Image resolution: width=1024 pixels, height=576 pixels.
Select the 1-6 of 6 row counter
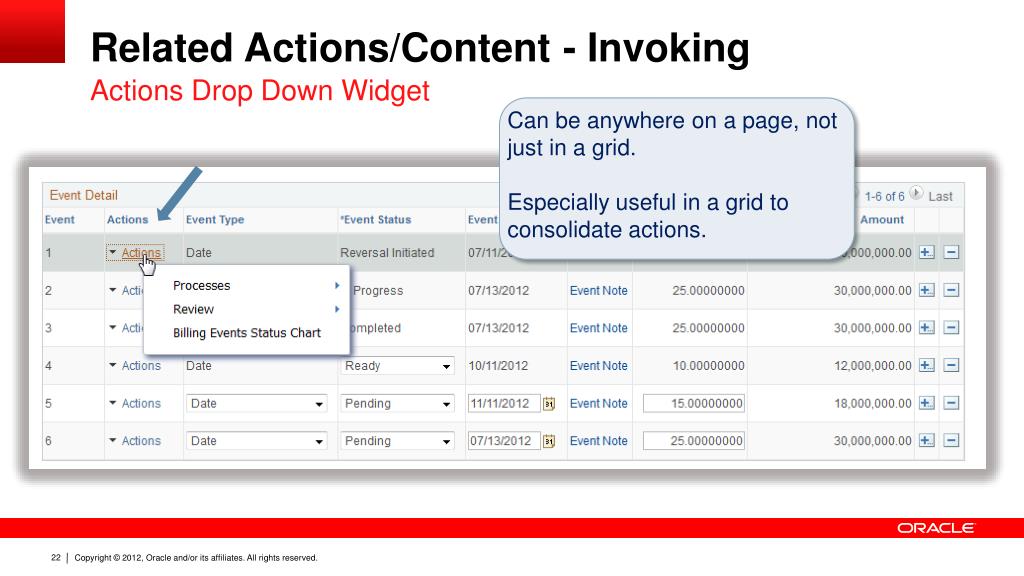[x=884, y=197]
